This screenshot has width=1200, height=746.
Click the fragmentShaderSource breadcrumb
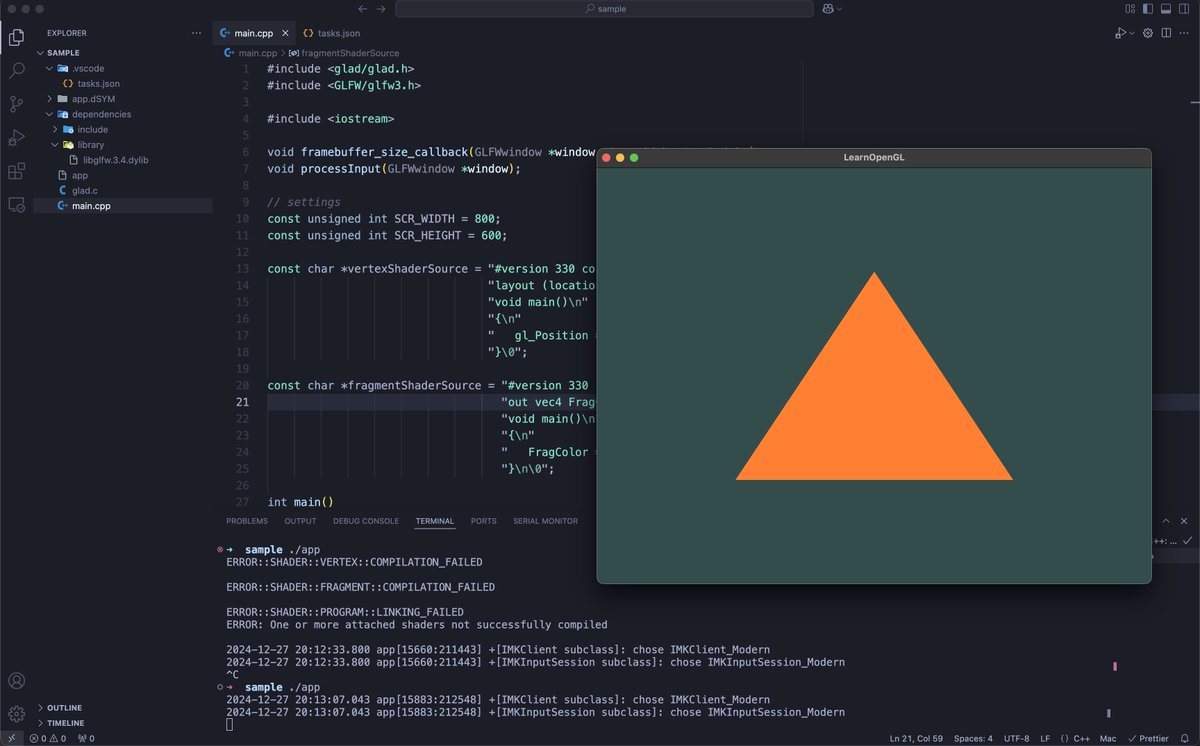343,53
